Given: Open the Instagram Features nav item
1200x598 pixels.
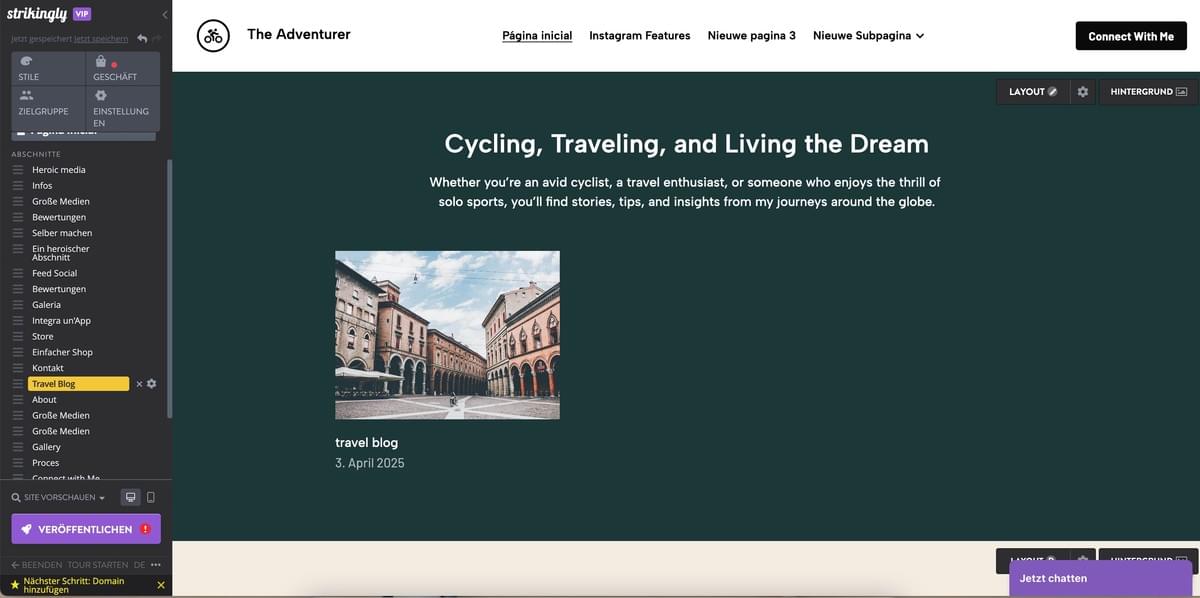Looking at the screenshot, I should (x=640, y=36).
